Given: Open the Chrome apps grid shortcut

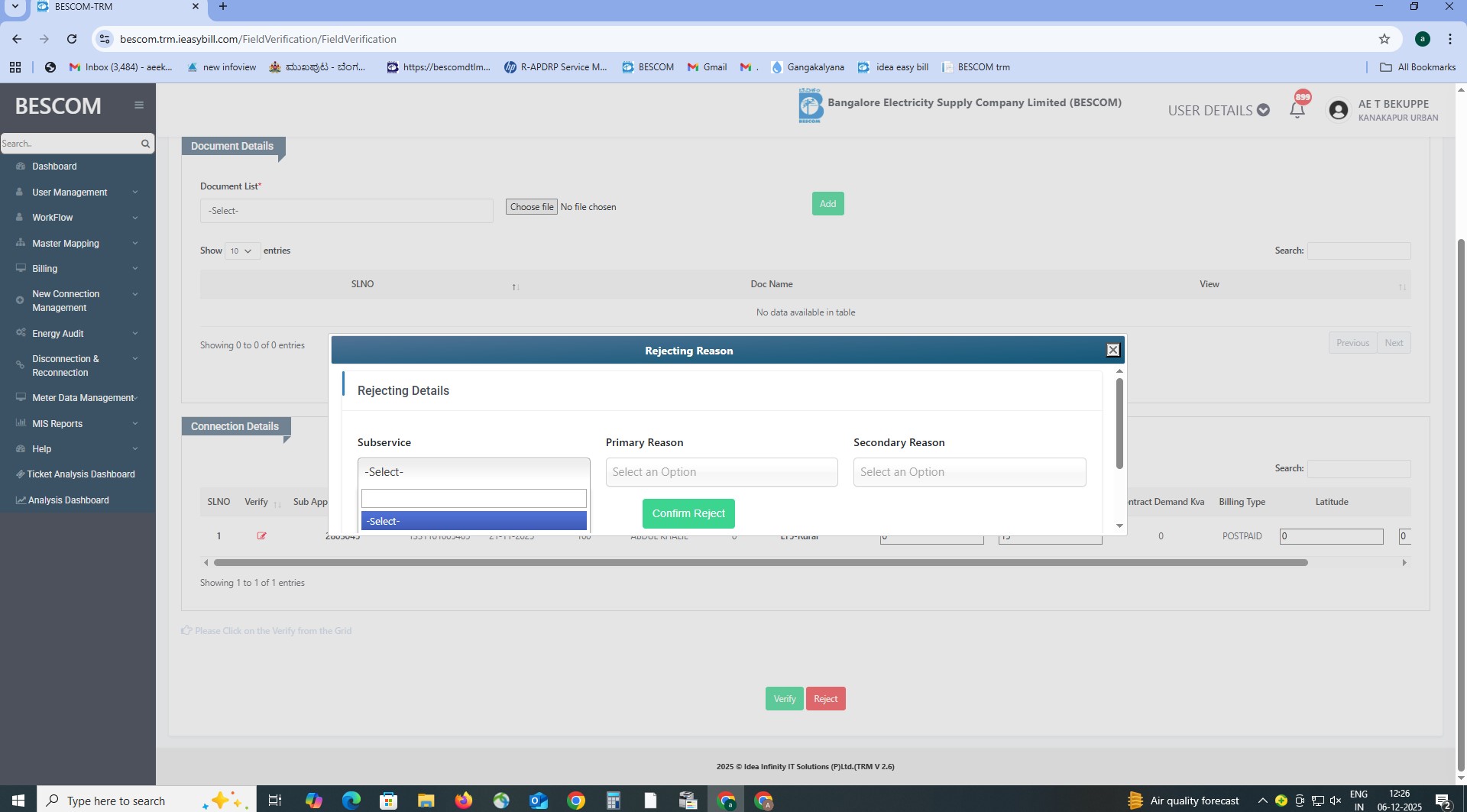Looking at the screenshot, I should [15, 67].
